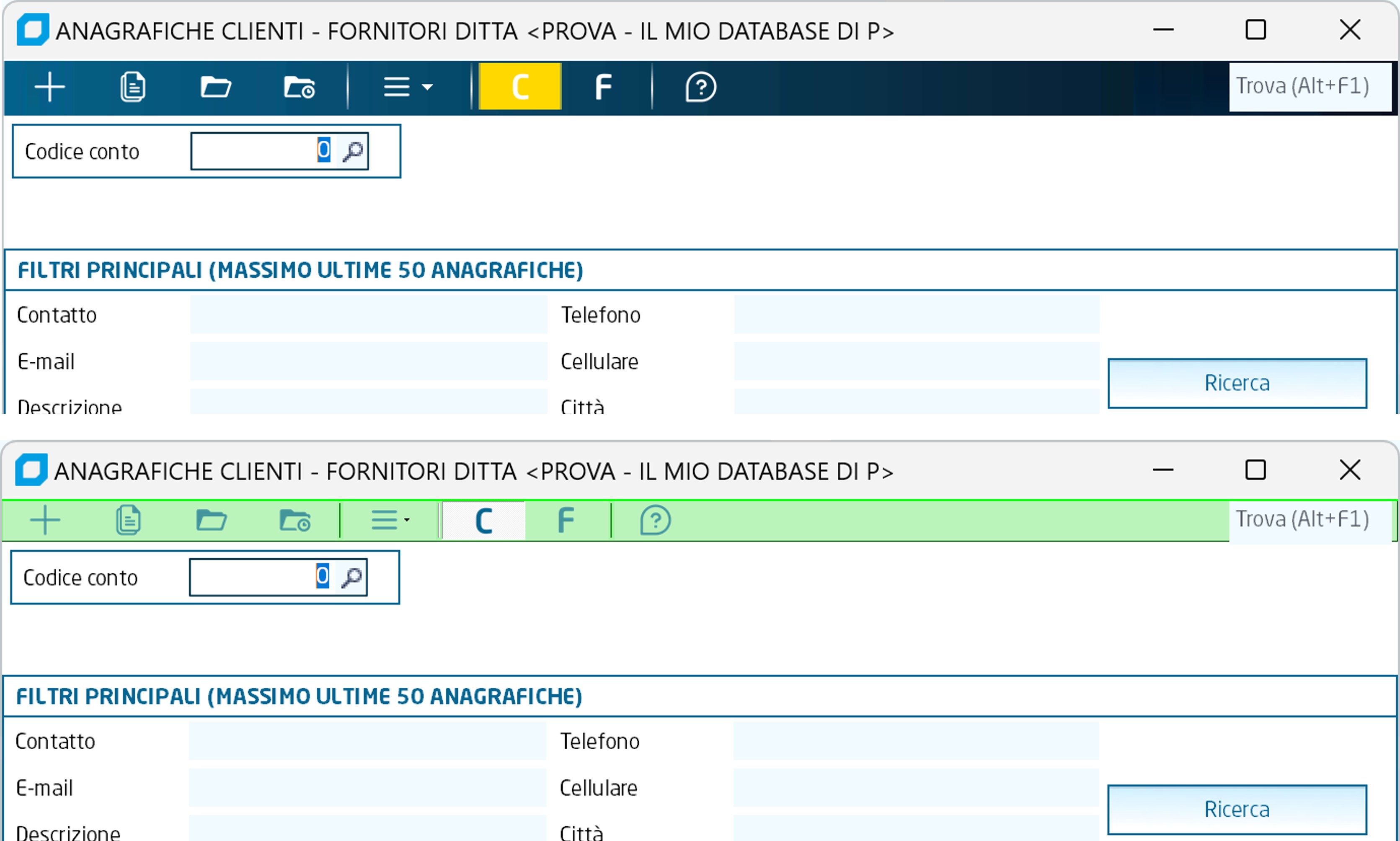Toggle the F suppliers button in dark toolbar
1400x841 pixels.
point(603,87)
